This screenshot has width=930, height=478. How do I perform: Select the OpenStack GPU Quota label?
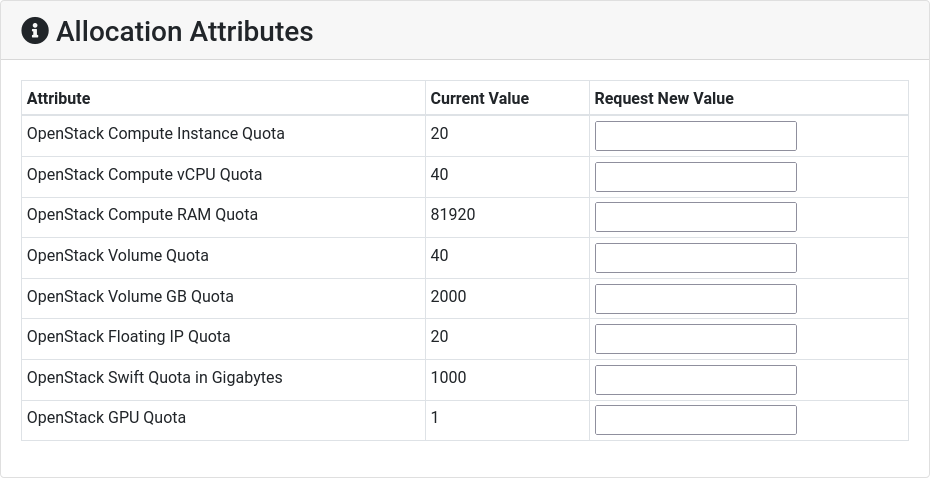tap(106, 418)
